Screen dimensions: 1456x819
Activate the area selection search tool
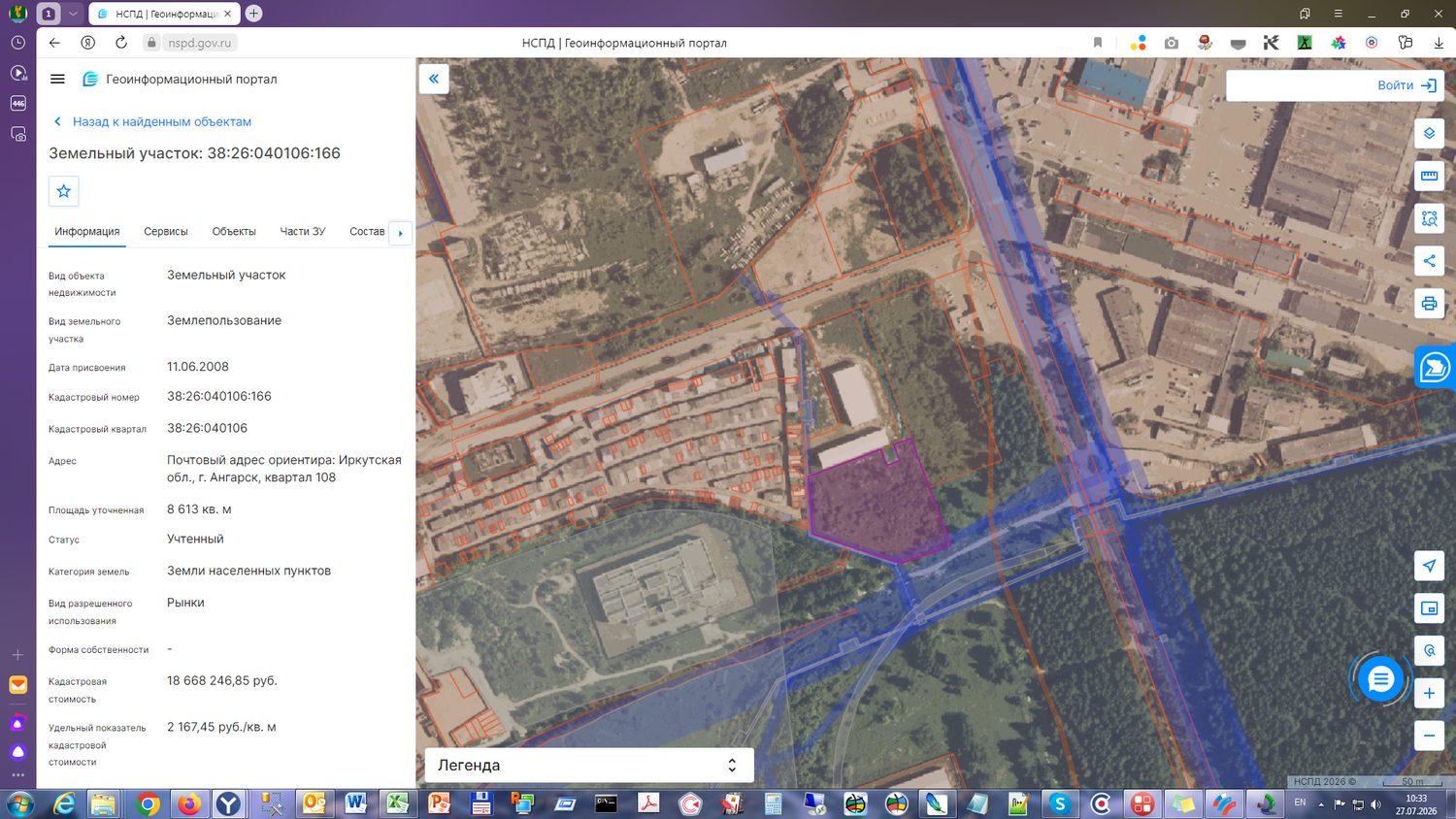pyautogui.click(x=1429, y=218)
